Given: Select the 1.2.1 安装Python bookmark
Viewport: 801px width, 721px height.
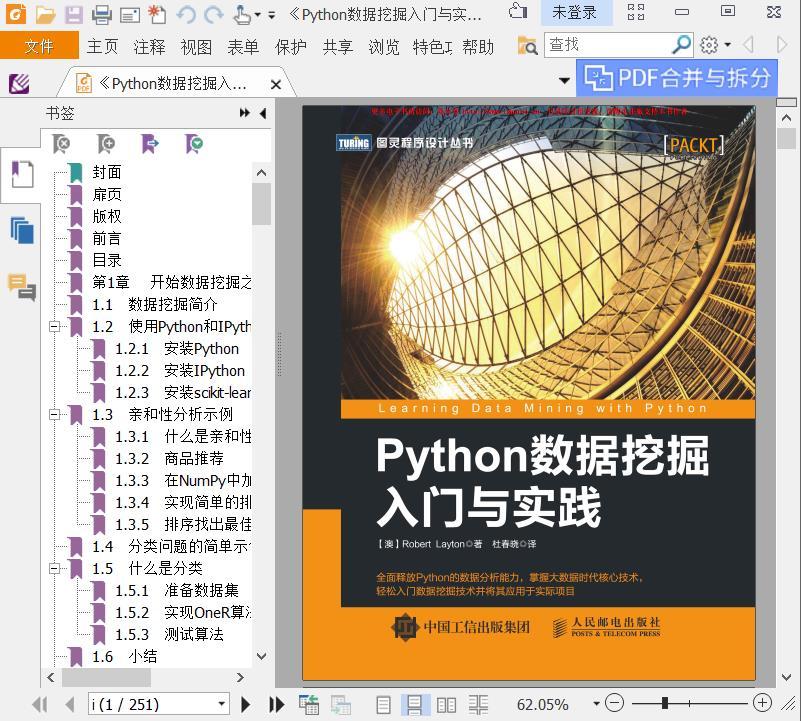Looking at the screenshot, I should [177, 348].
